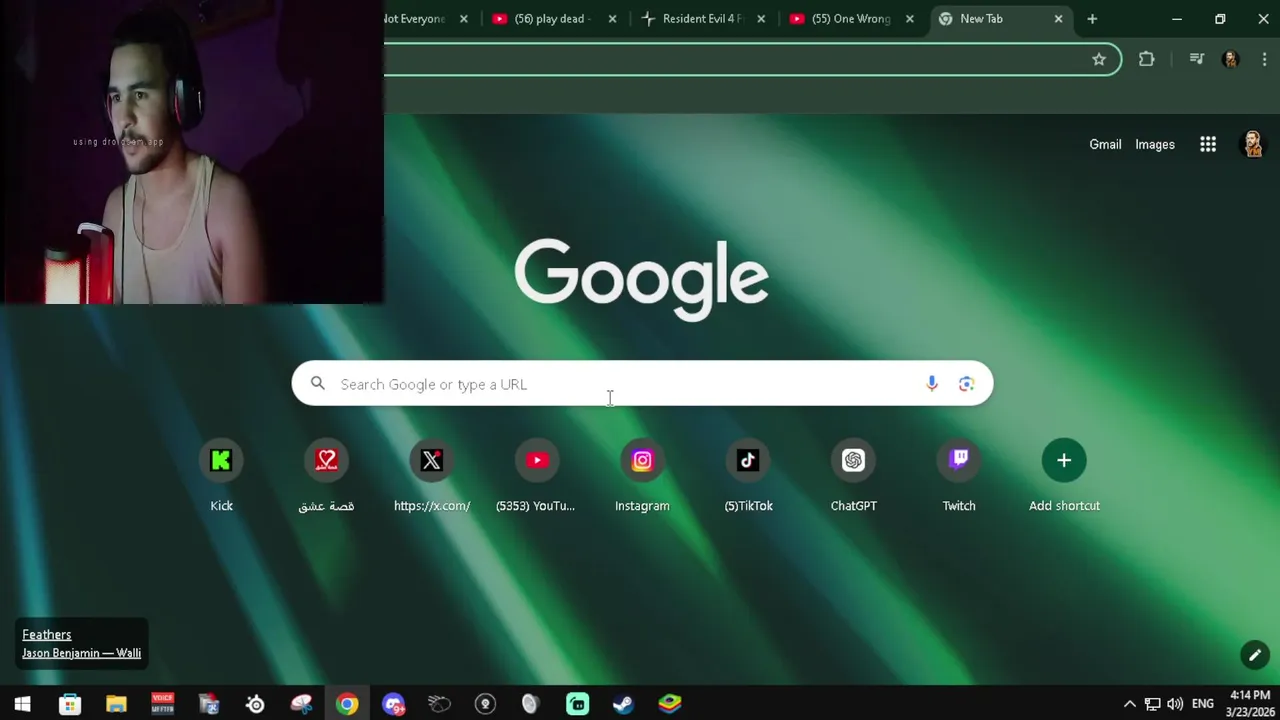The width and height of the screenshot is (1280, 720).
Task: Open the Google apps grid
Action: [x=1208, y=144]
